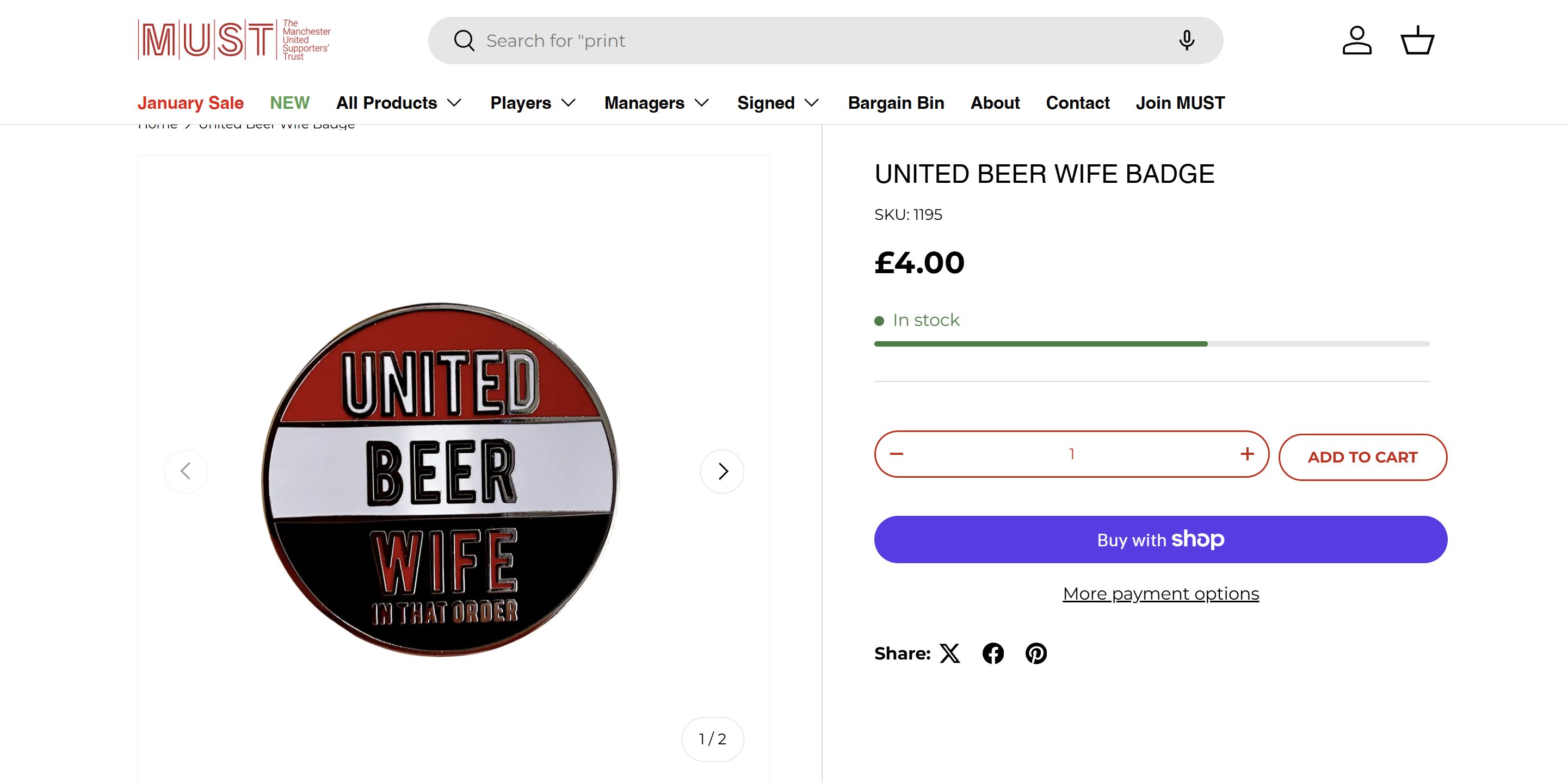Expand the Players menu
This screenshot has height=783, width=1568.
pyautogui.click(x=533, y=103)
